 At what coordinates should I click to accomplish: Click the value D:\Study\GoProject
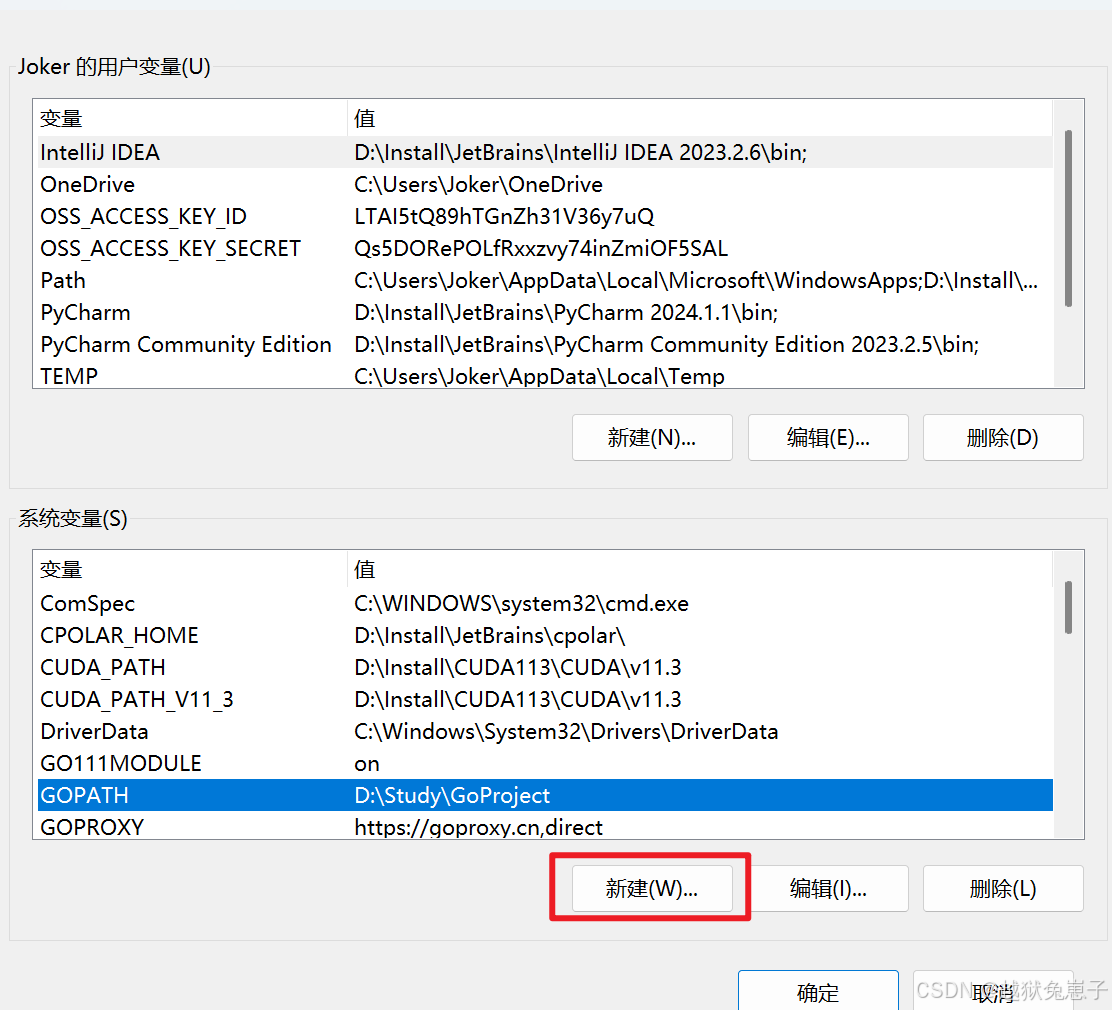coord(452,795)
